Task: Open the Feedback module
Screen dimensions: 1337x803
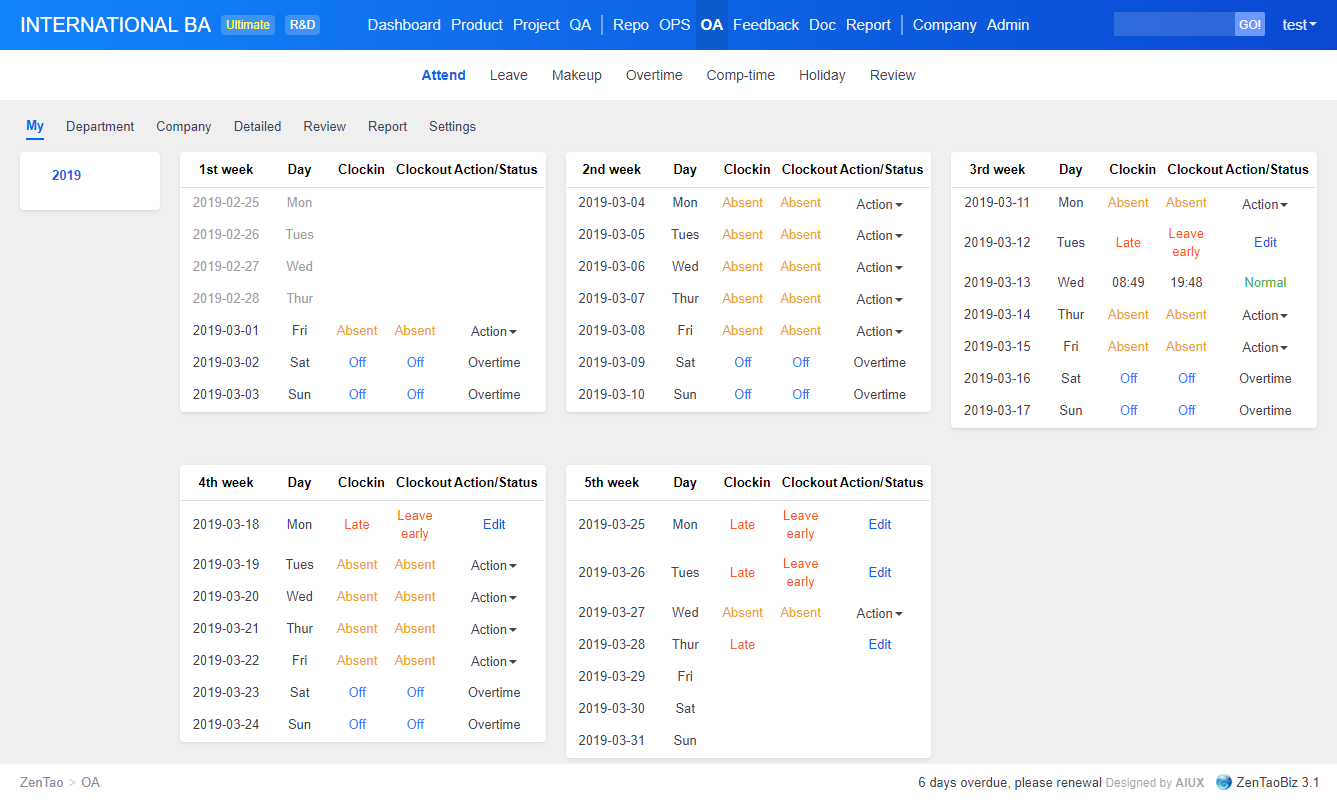Action: coord(766,25)
